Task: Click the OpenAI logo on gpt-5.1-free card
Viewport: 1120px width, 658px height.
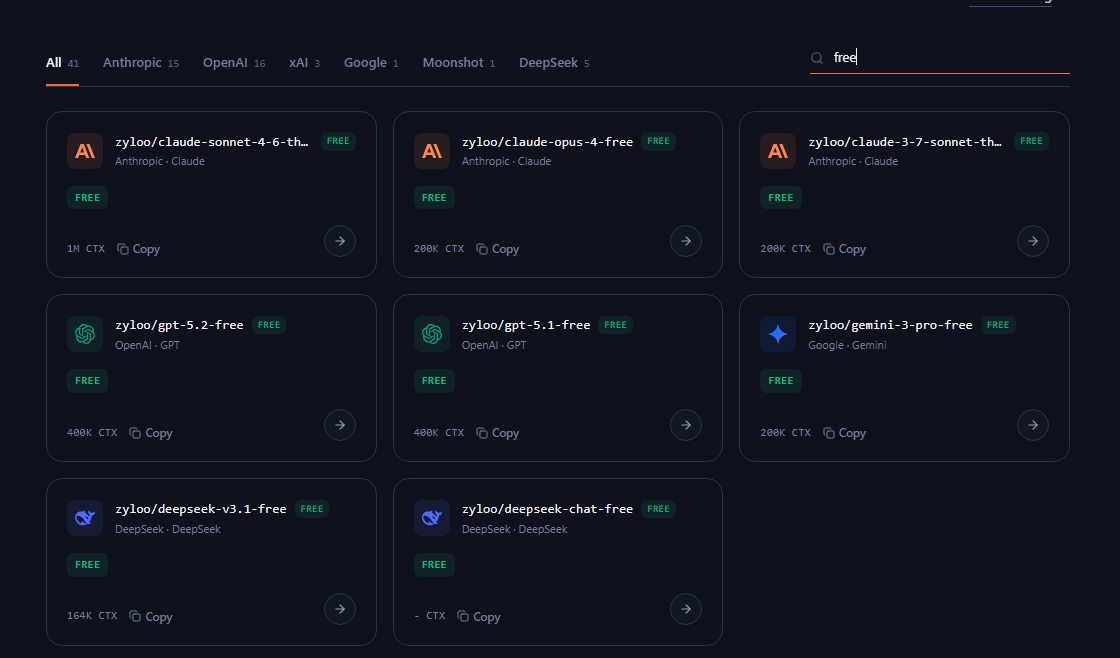Action: pyautogui.click(x=431, y=334)
